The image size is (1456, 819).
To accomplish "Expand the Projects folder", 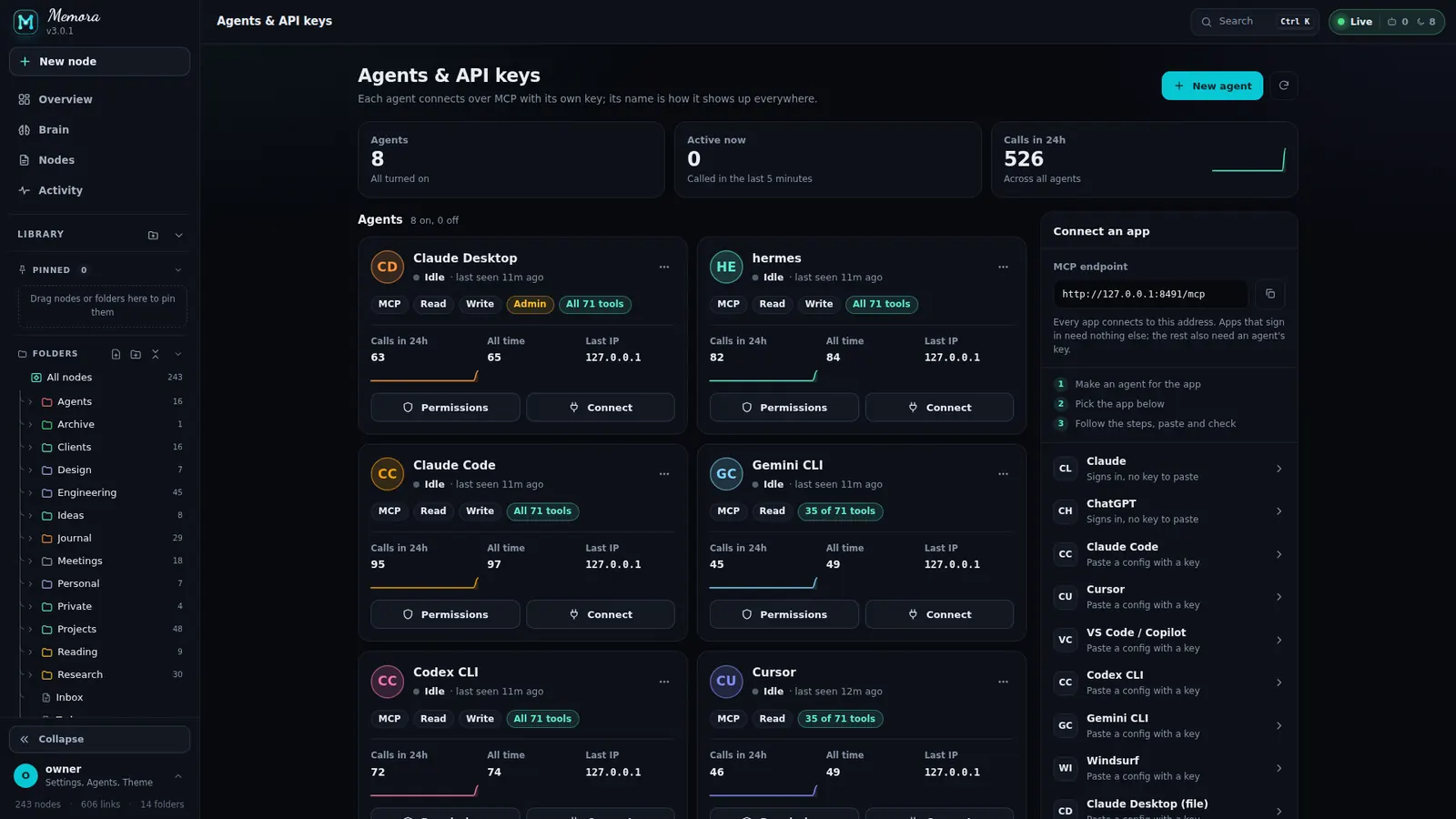I will [30, 630].
